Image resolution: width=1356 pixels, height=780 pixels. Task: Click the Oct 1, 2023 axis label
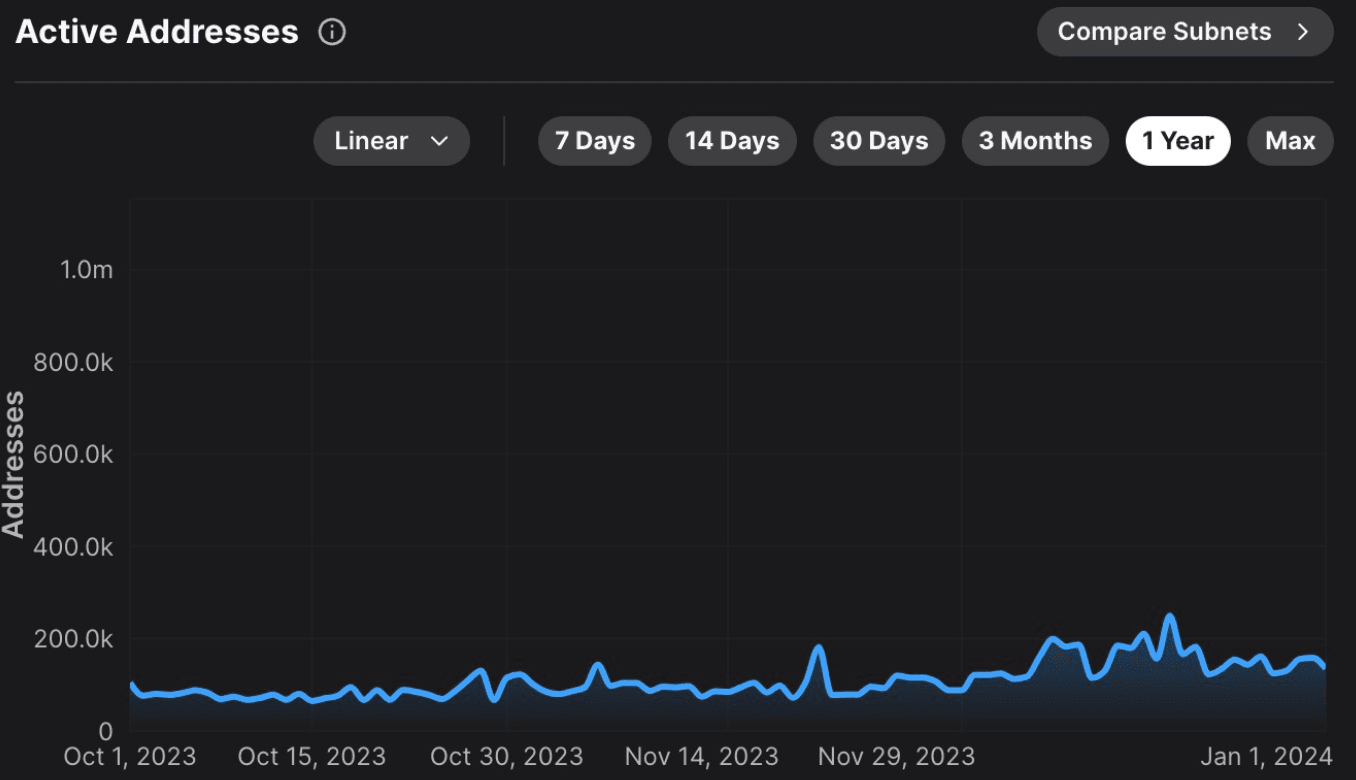[130, 756]
